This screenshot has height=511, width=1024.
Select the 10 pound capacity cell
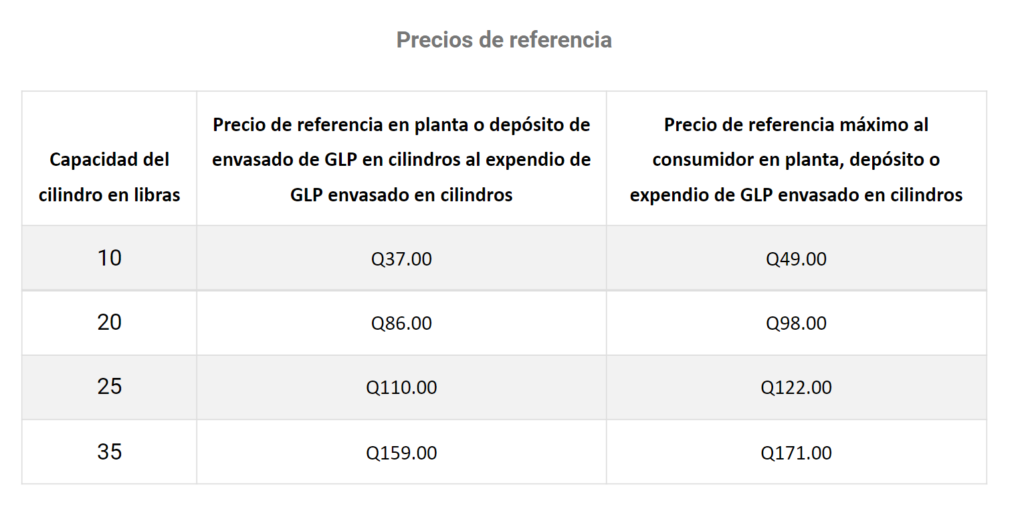tap(109, 258)
